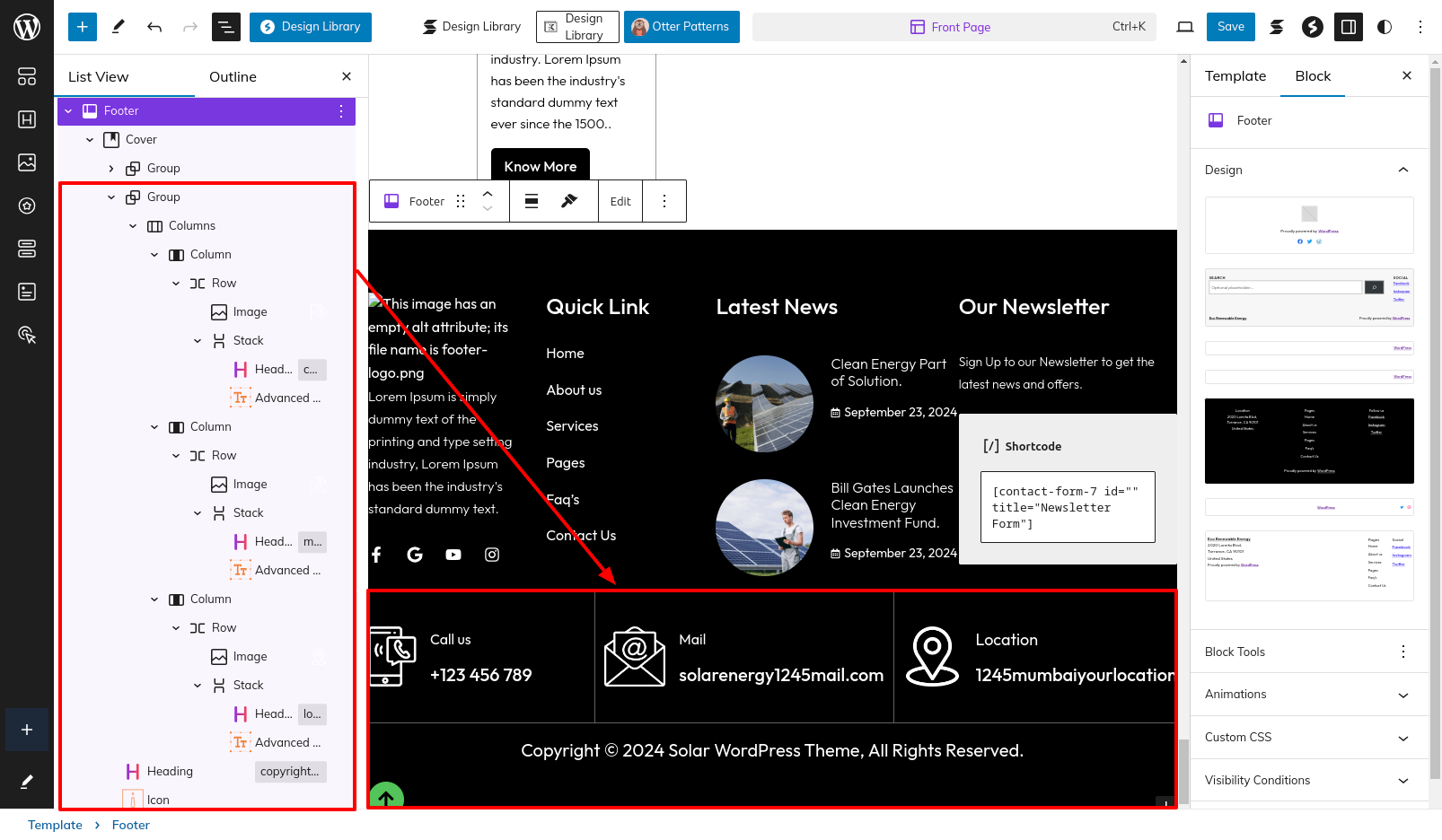1442x840 pixels.
Task: Open the Styles half-circle icon
Action: 1385,27
